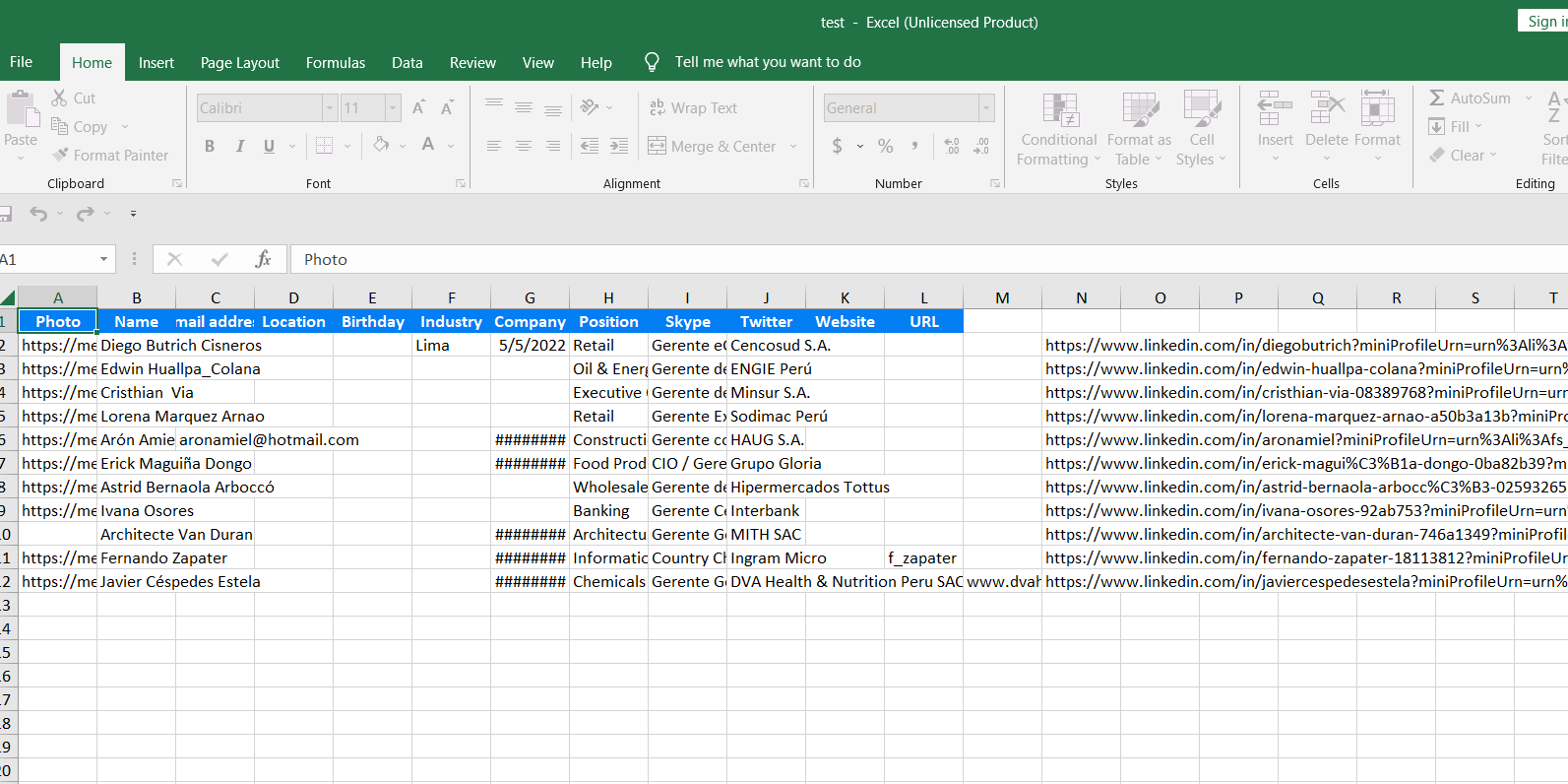Open Font dialog launcher
The image size is (1568, 784).
click(461, 183)
